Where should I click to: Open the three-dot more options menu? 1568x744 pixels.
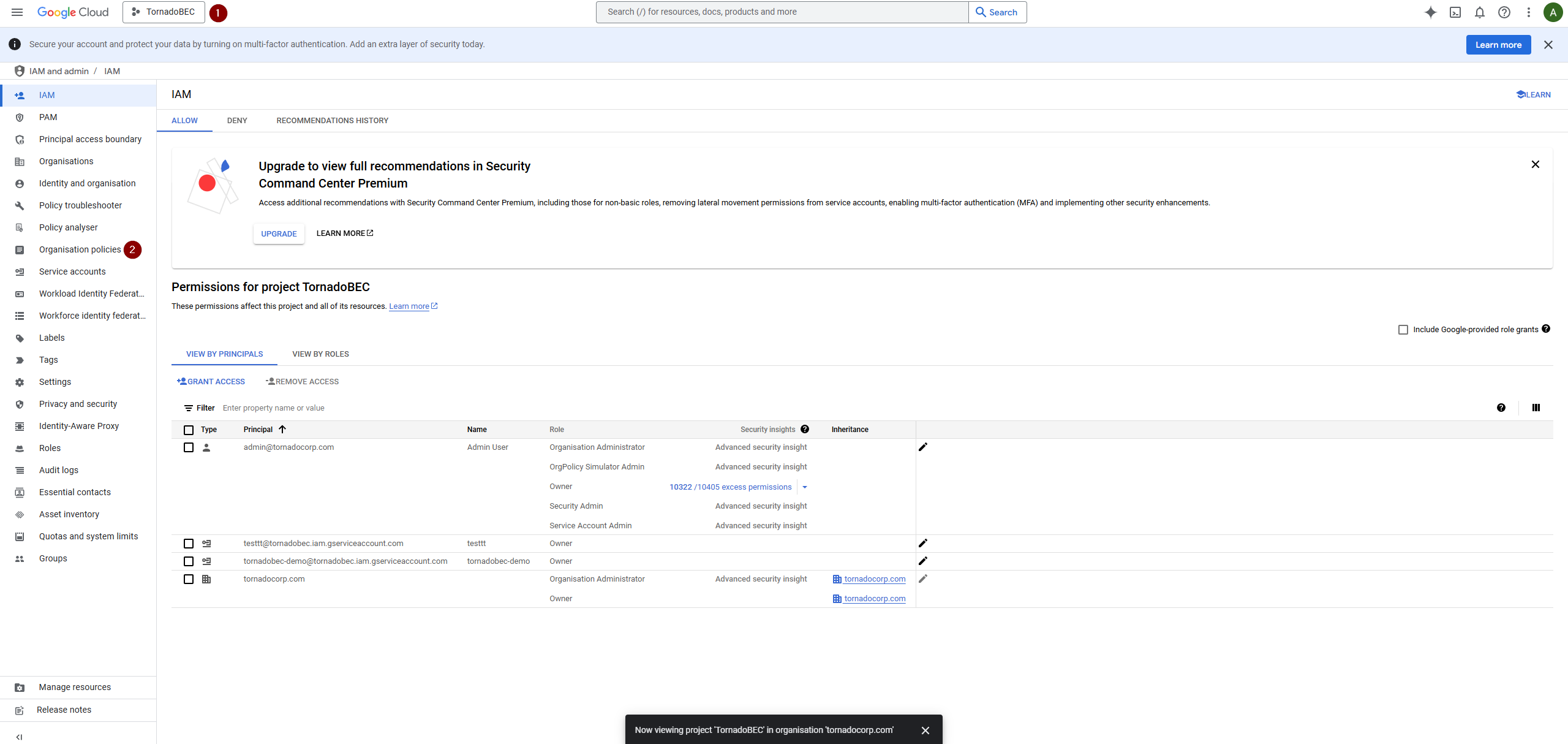pyautogui.click(x=1529, y=12)
